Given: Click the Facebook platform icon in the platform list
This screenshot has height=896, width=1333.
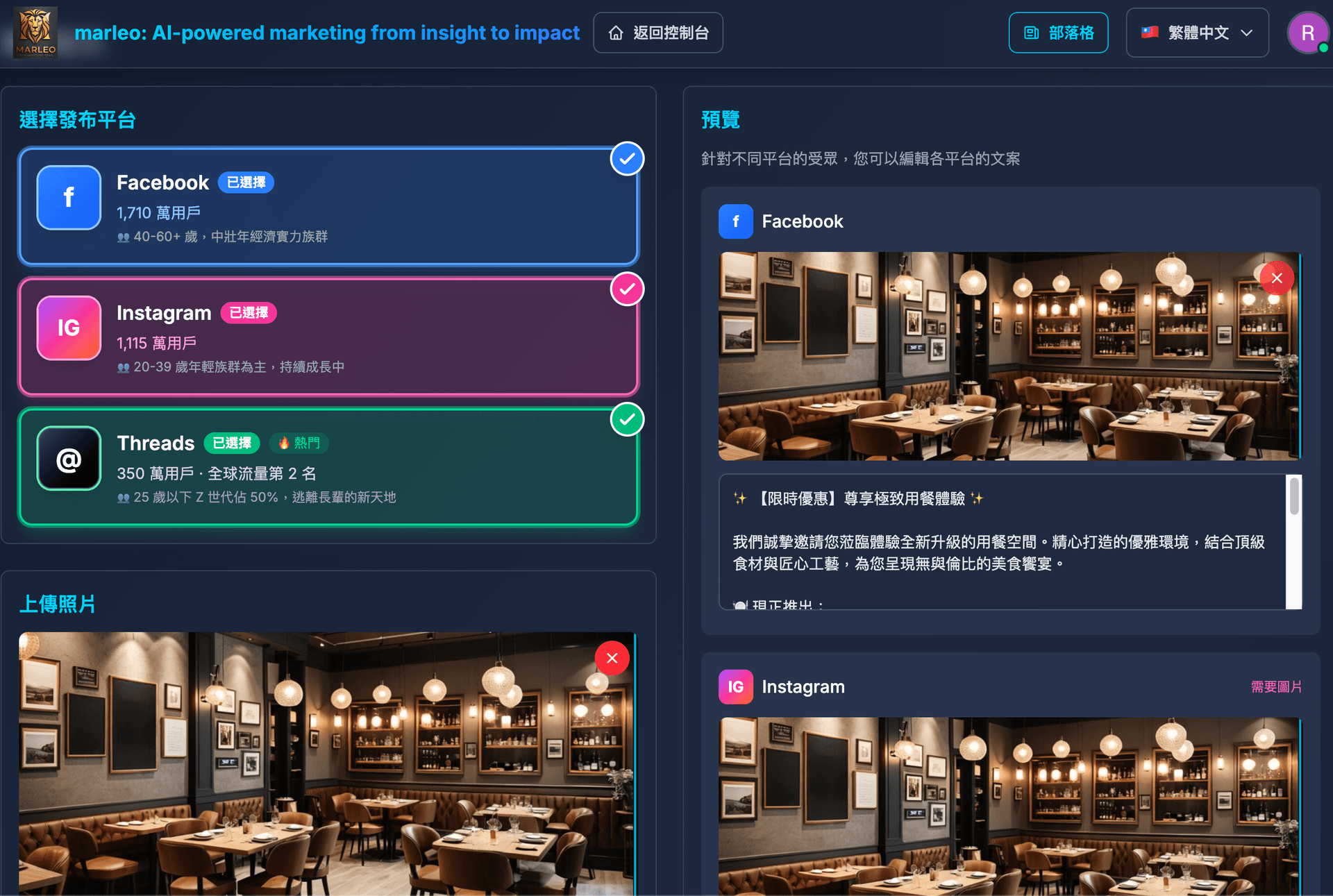Looking at the screenshot, I should tap(69, 197).
